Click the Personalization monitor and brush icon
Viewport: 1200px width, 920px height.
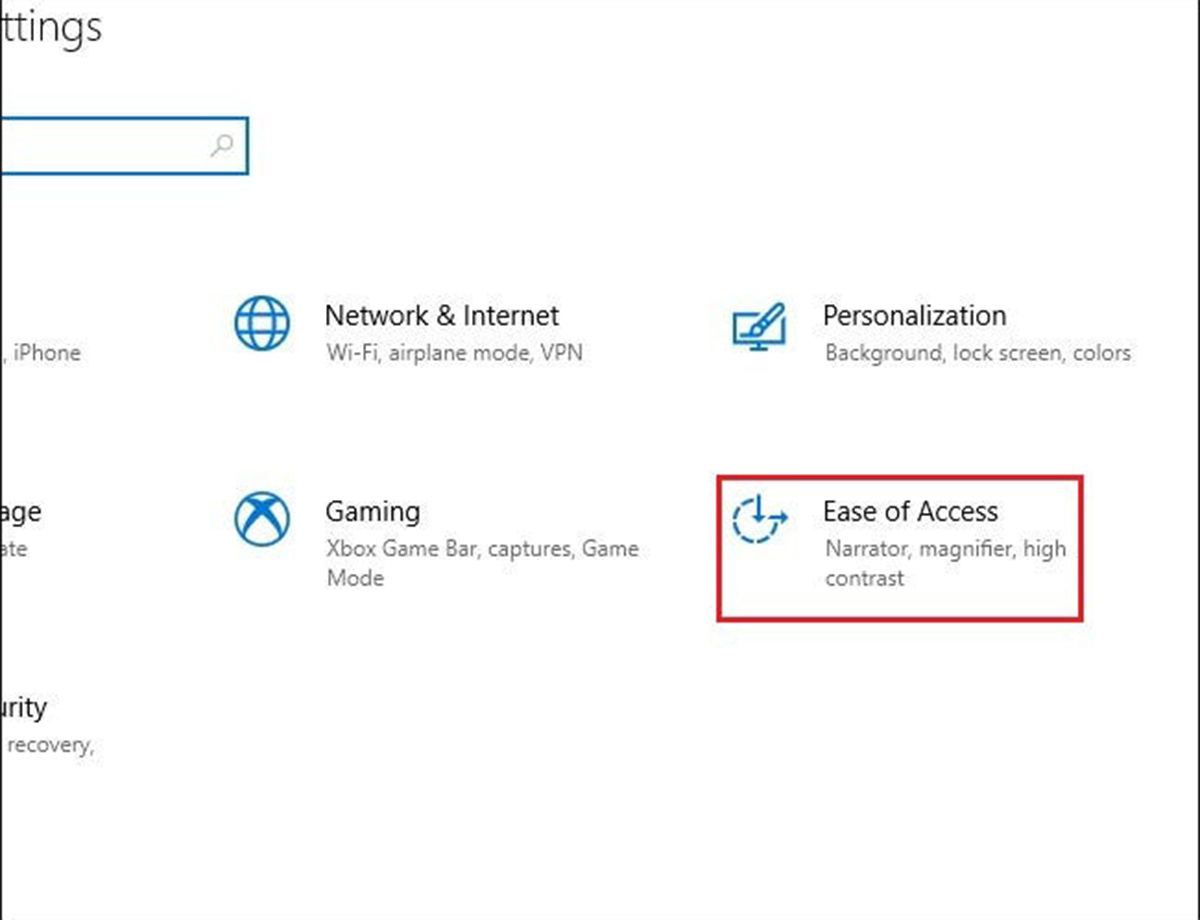759,325
